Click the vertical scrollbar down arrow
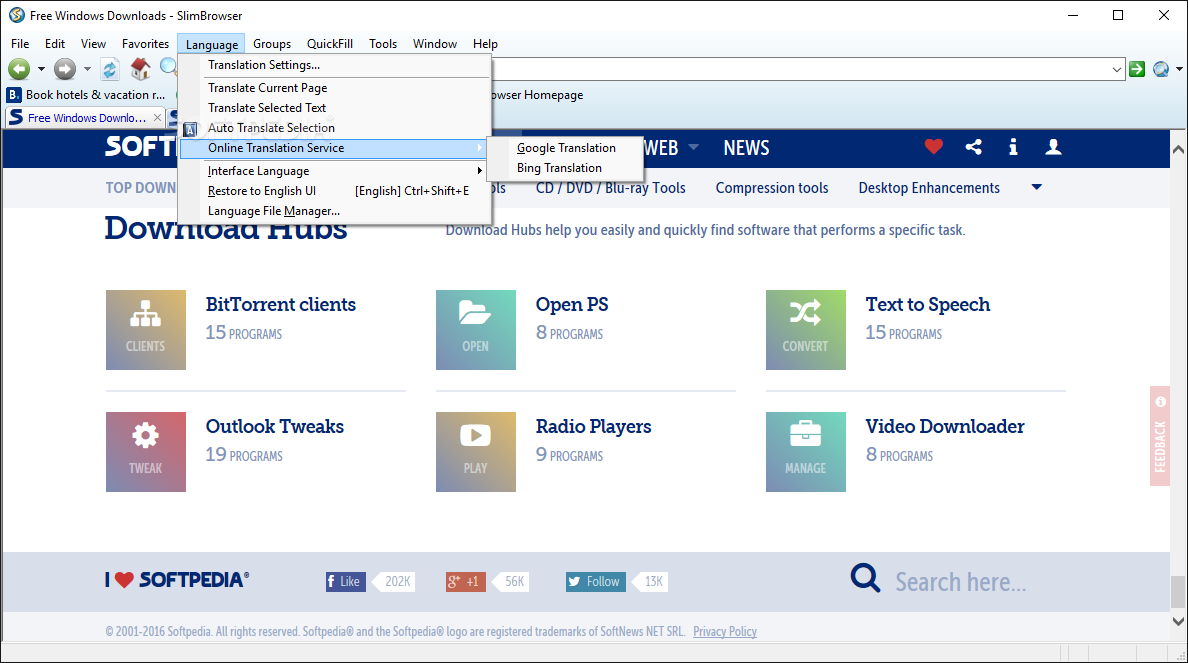The width and height of the screenshot is (1188, 663). (1178, 621)
